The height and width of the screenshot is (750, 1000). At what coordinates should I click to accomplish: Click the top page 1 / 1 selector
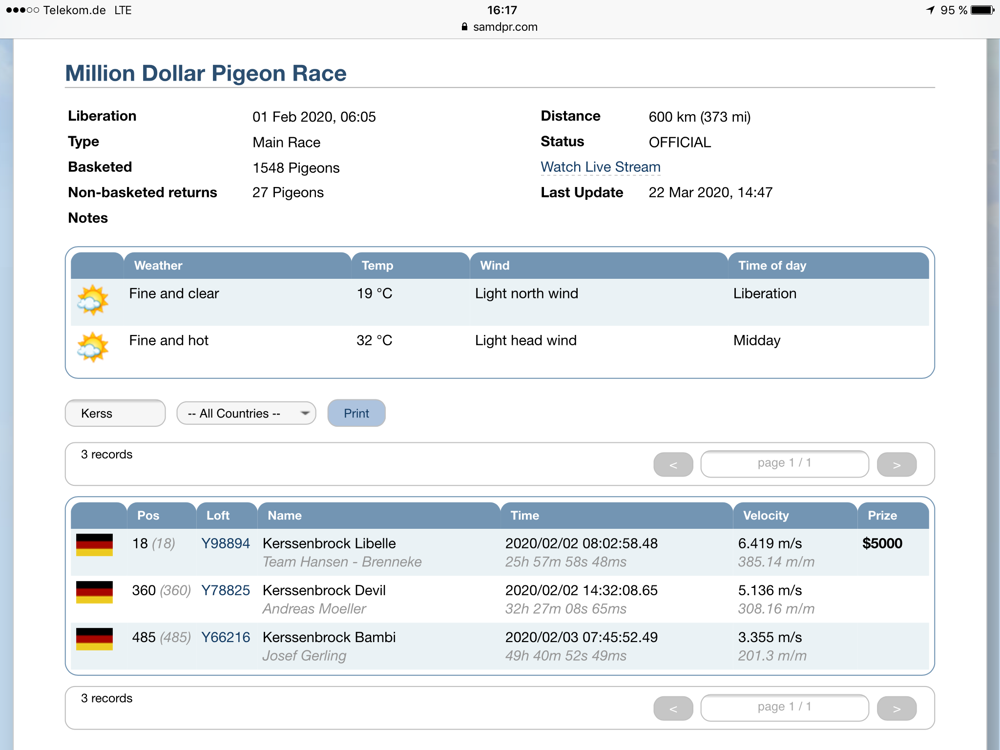pyautogui.click(x=784, y=464)
